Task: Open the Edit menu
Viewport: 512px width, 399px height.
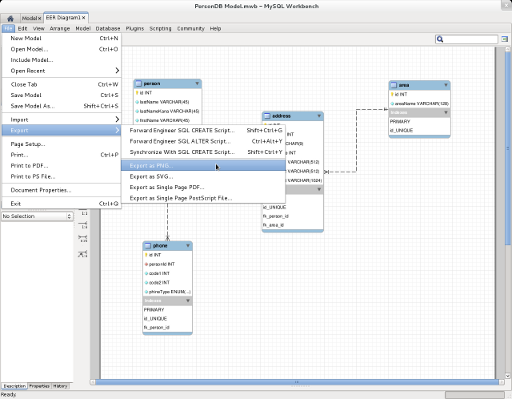Action: [22, 29]
